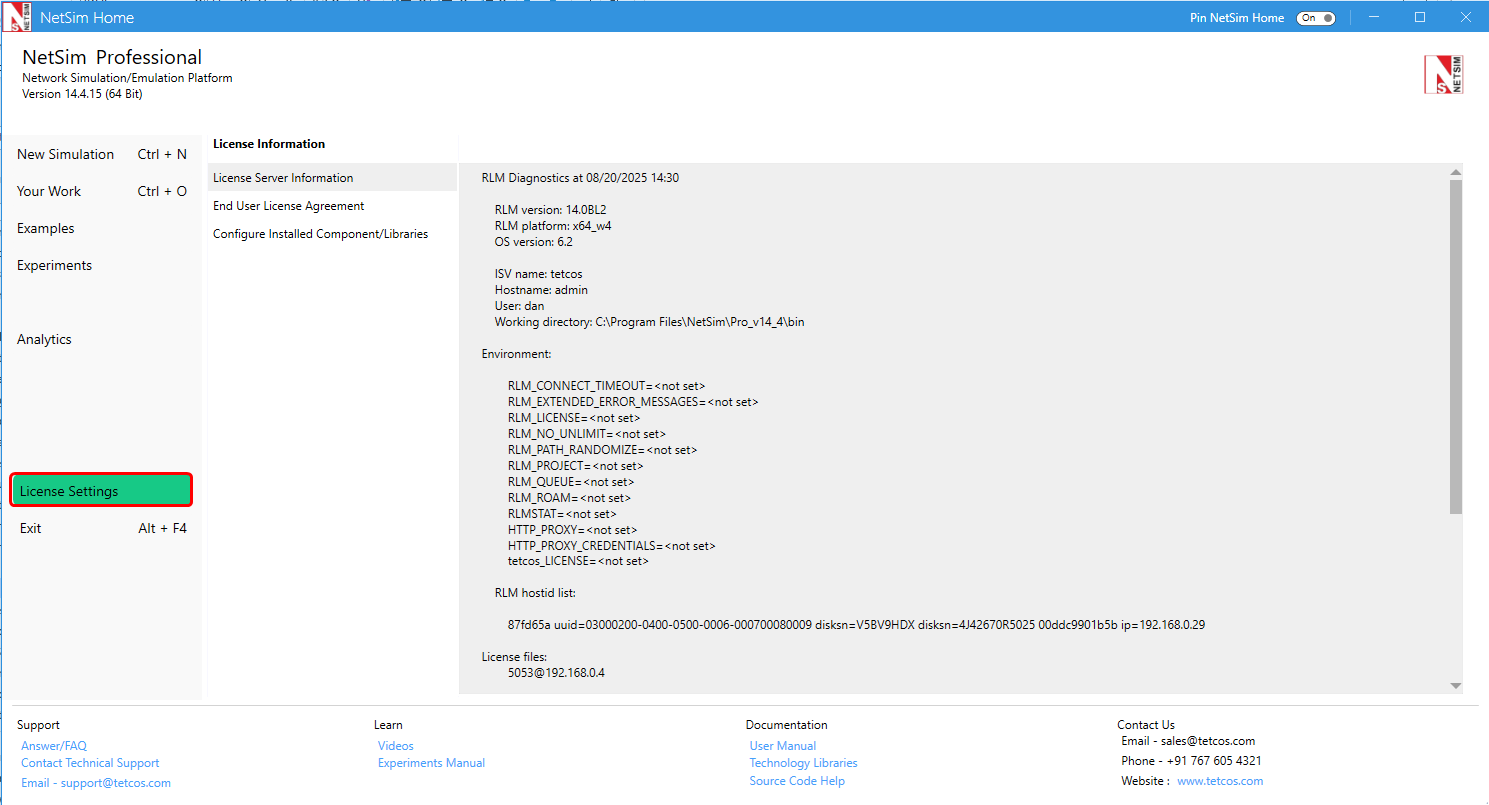Open the Experiments Manual link
The height and width of the screenshot is (805, 1489).
(431, 763)
